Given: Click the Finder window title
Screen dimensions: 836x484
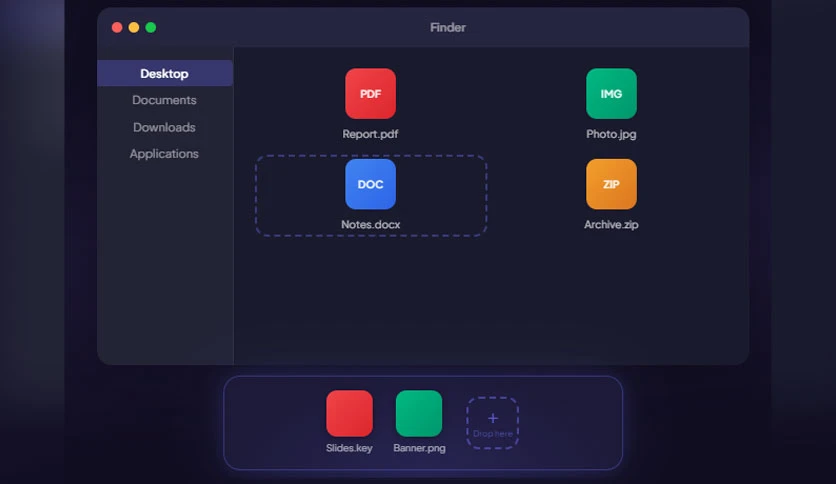Looking at the screenshot, I should pyautogui.click(x=448, y=27).
